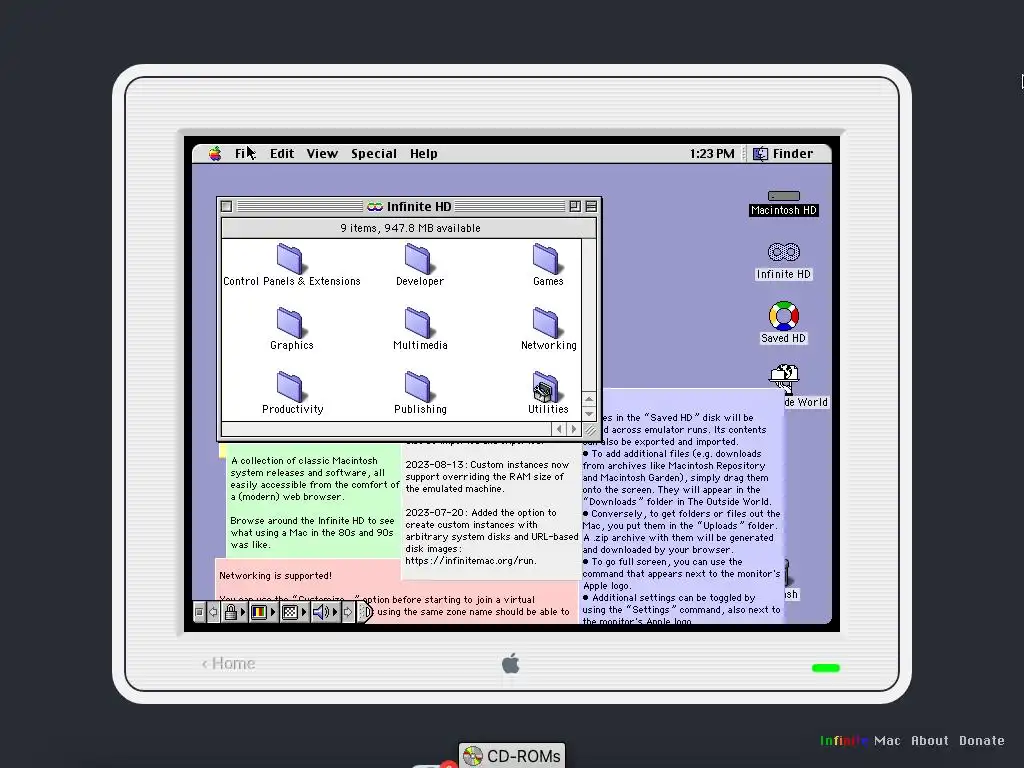Click the control strip close box
Image resolution: width=1024 pixels, height=768 pixels.
(199, 612)
